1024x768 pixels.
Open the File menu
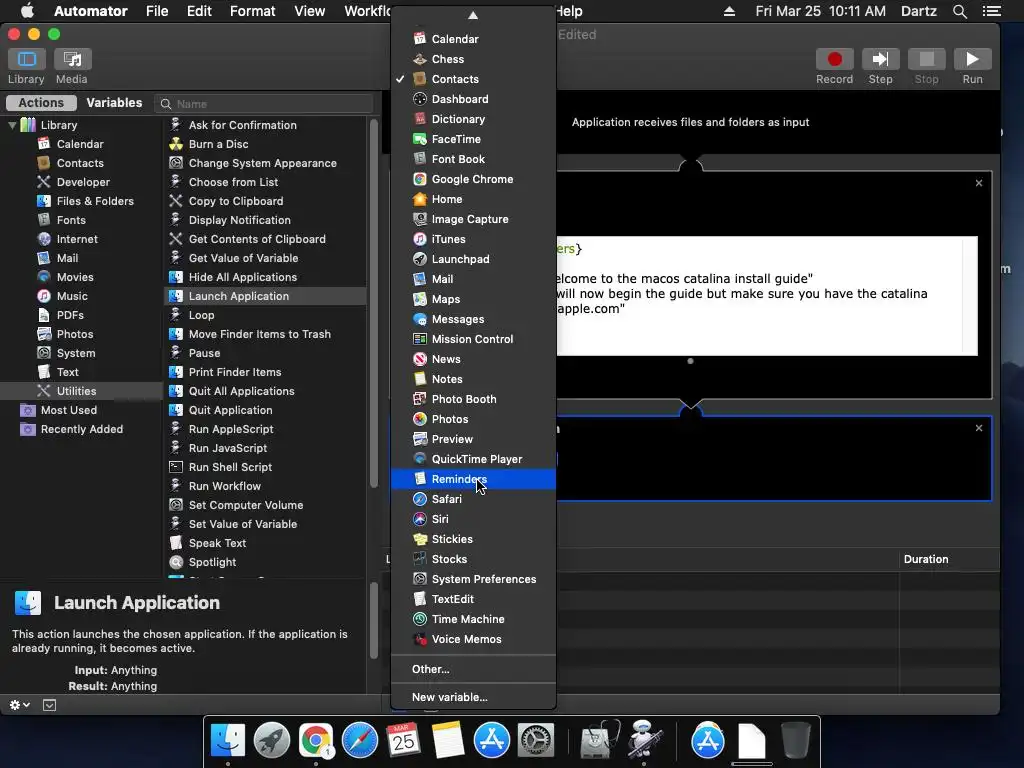pos(157,11)
